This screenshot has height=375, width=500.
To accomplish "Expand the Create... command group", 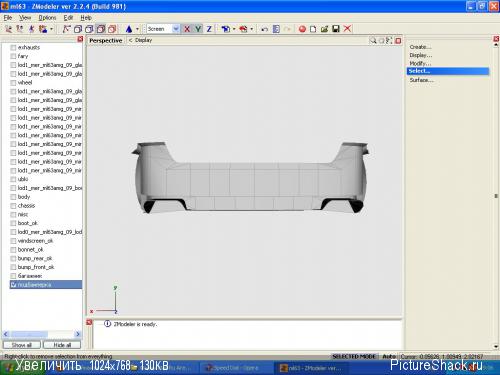I will tap(420, 47).
